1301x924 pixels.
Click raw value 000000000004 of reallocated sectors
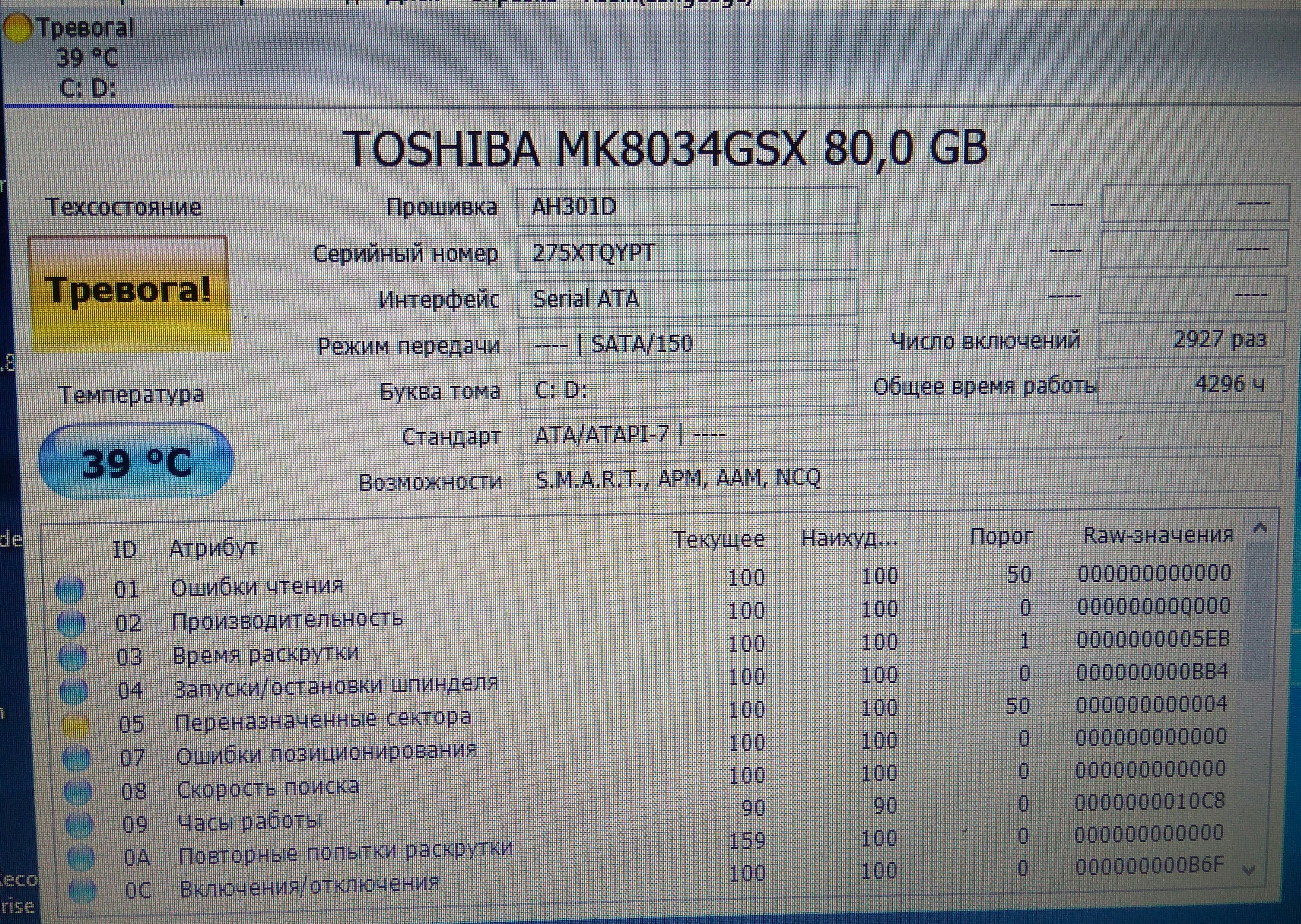point(1152,704)
